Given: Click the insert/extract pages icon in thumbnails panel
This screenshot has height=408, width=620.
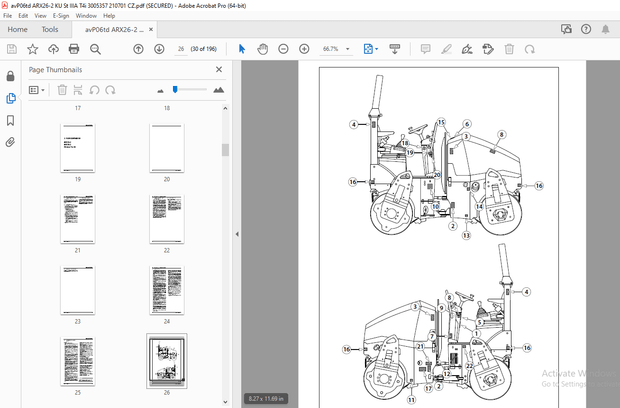Looking at the screenshot, I should pyautogui.click(x=78, y=90).
